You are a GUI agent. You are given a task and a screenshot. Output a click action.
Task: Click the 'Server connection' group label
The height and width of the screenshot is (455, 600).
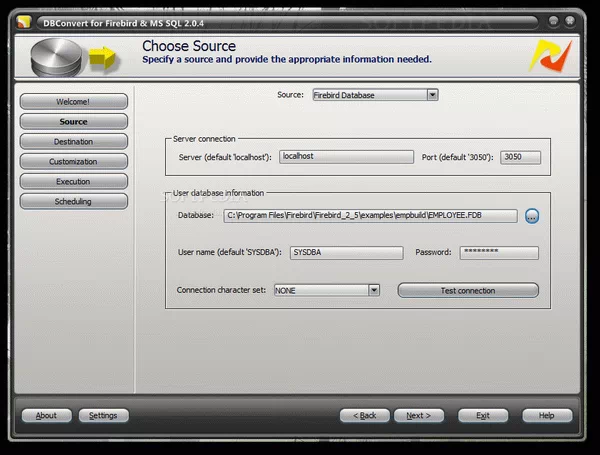tap(204, 139)
